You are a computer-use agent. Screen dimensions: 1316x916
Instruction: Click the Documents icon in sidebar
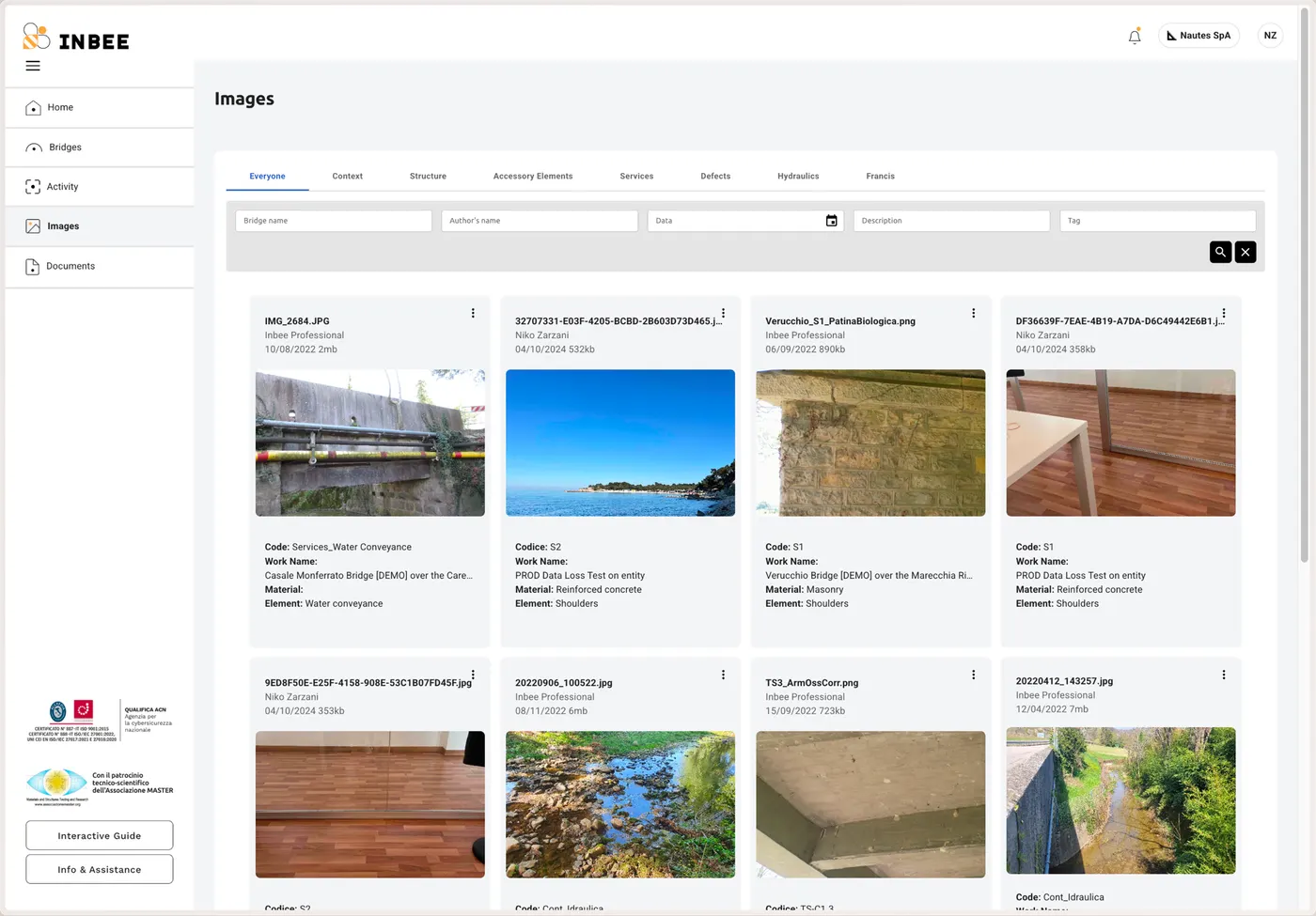[32, 267]
